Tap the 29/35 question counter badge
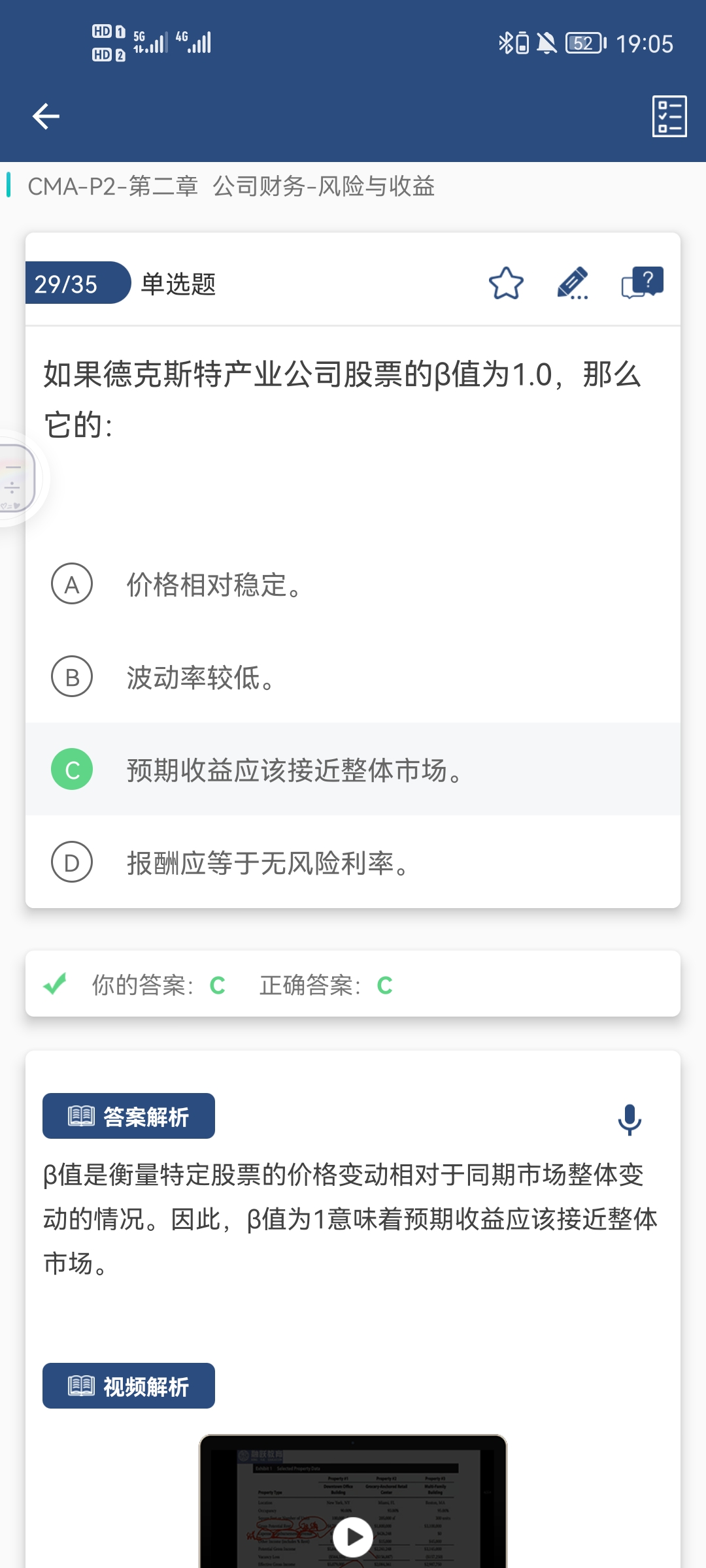 (x=78, y=283)
